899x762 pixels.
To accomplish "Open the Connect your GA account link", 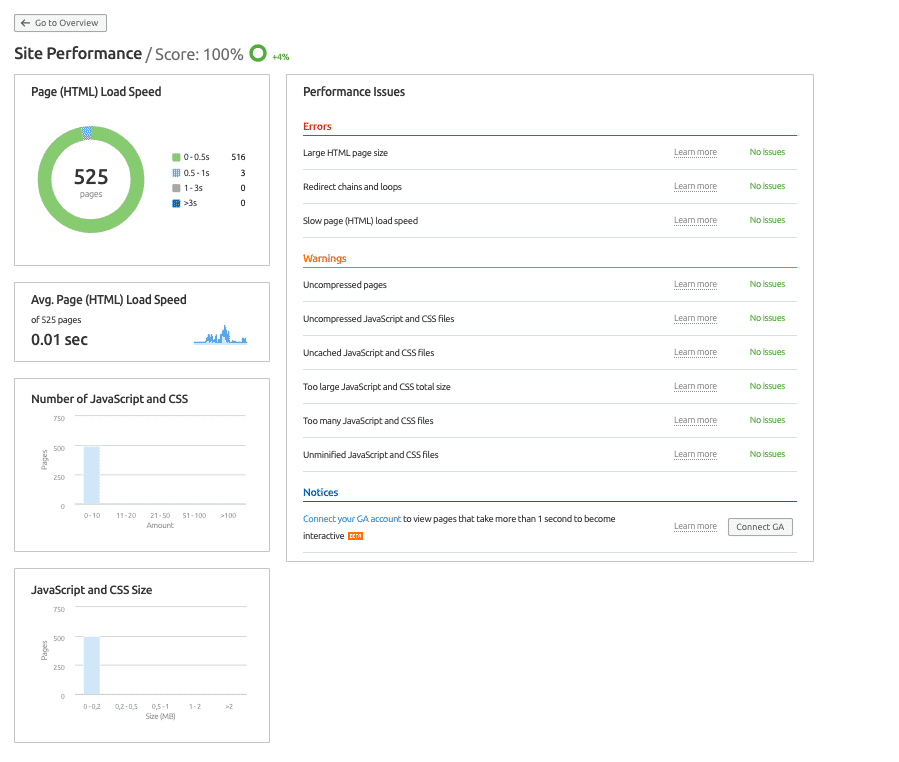I will (x=352, y=519).
